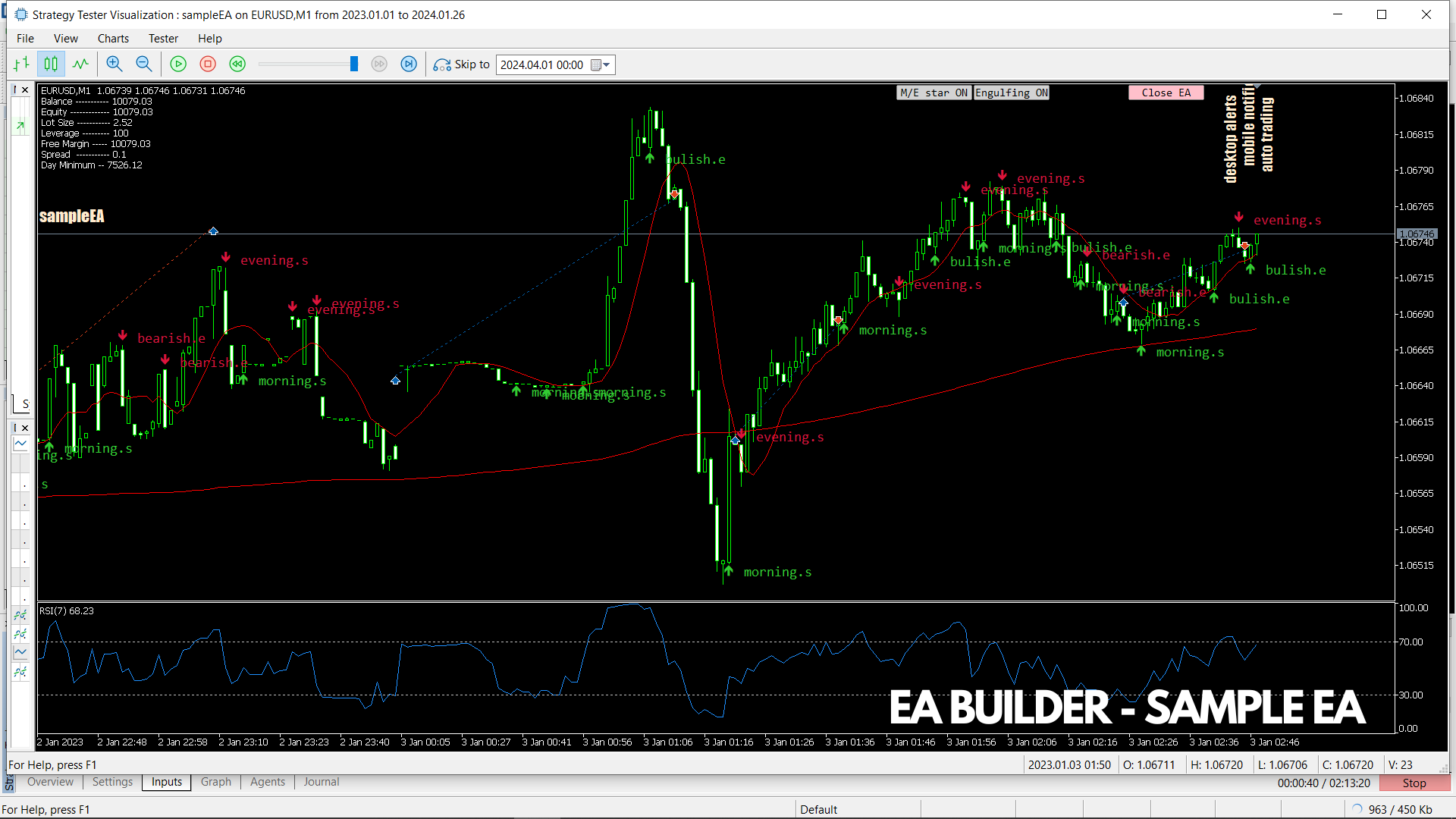Click Close EA button
Screen dimensions: 1456x819
(1165, 92)
